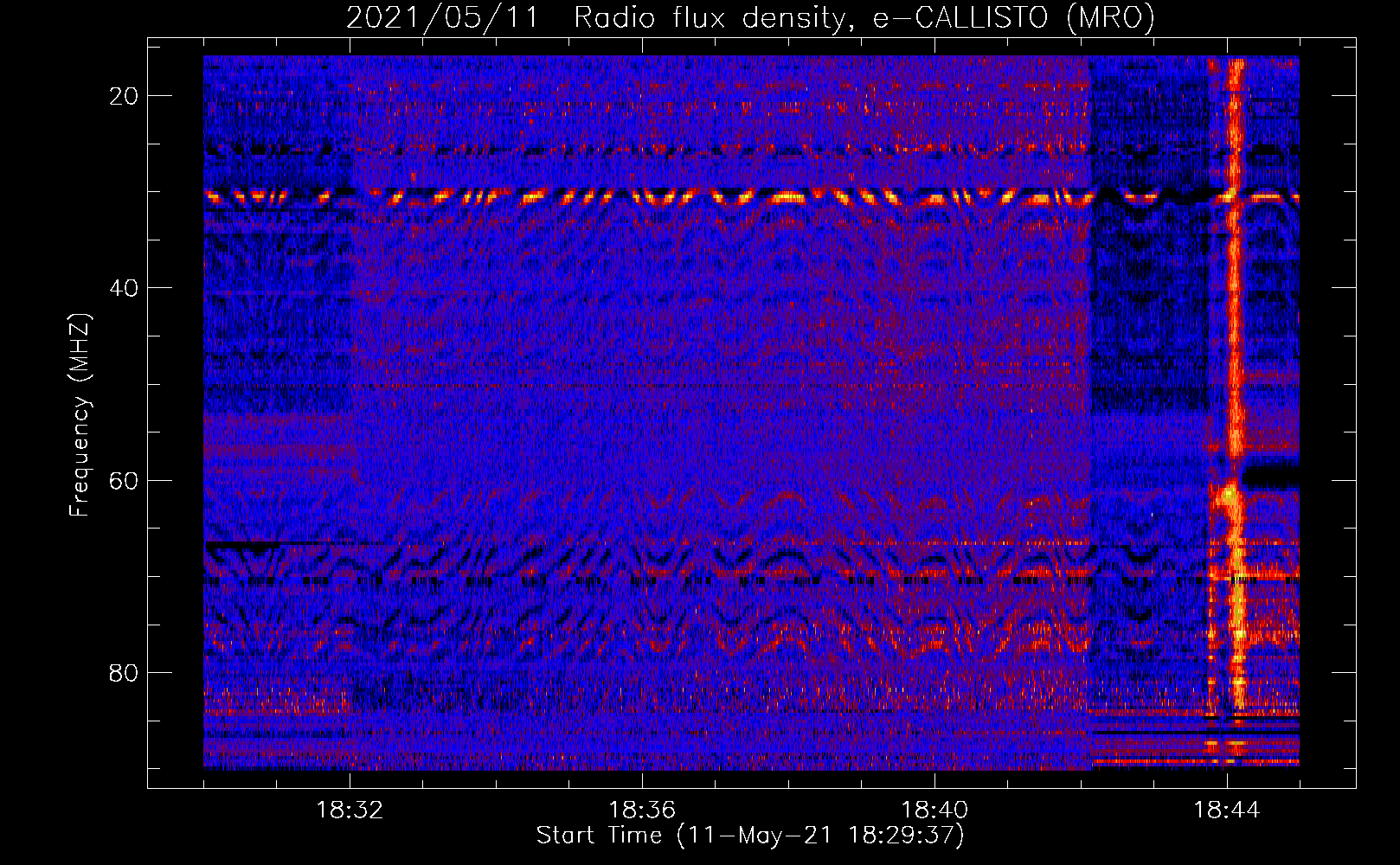Viewport: 1400px width, 865px height.
Task: Select the "Frequency (MHZ)" axis label
Action: coord(80,415)
